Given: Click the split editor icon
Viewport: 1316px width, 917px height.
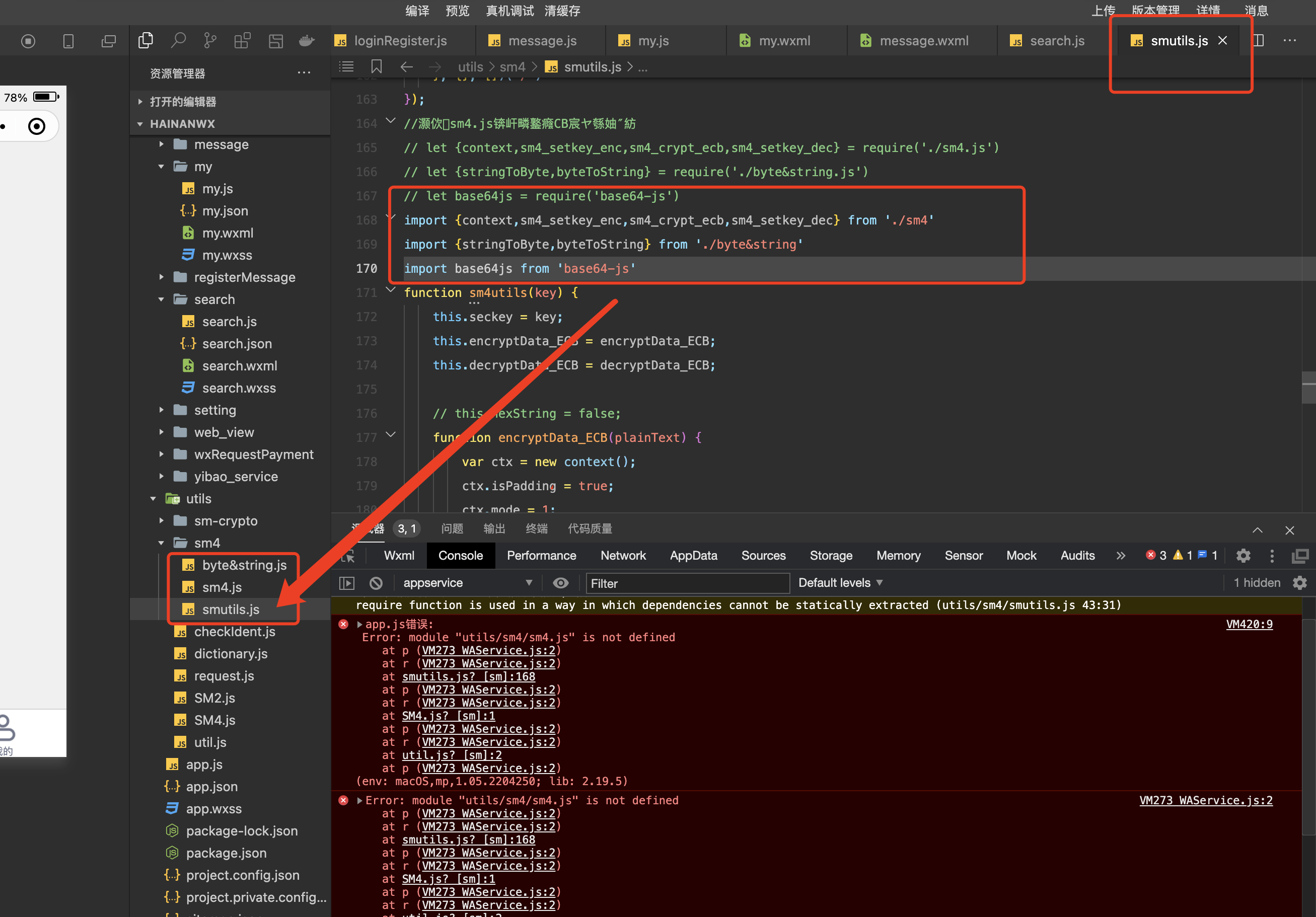Looking at the screenshot, I should 1259,41.
